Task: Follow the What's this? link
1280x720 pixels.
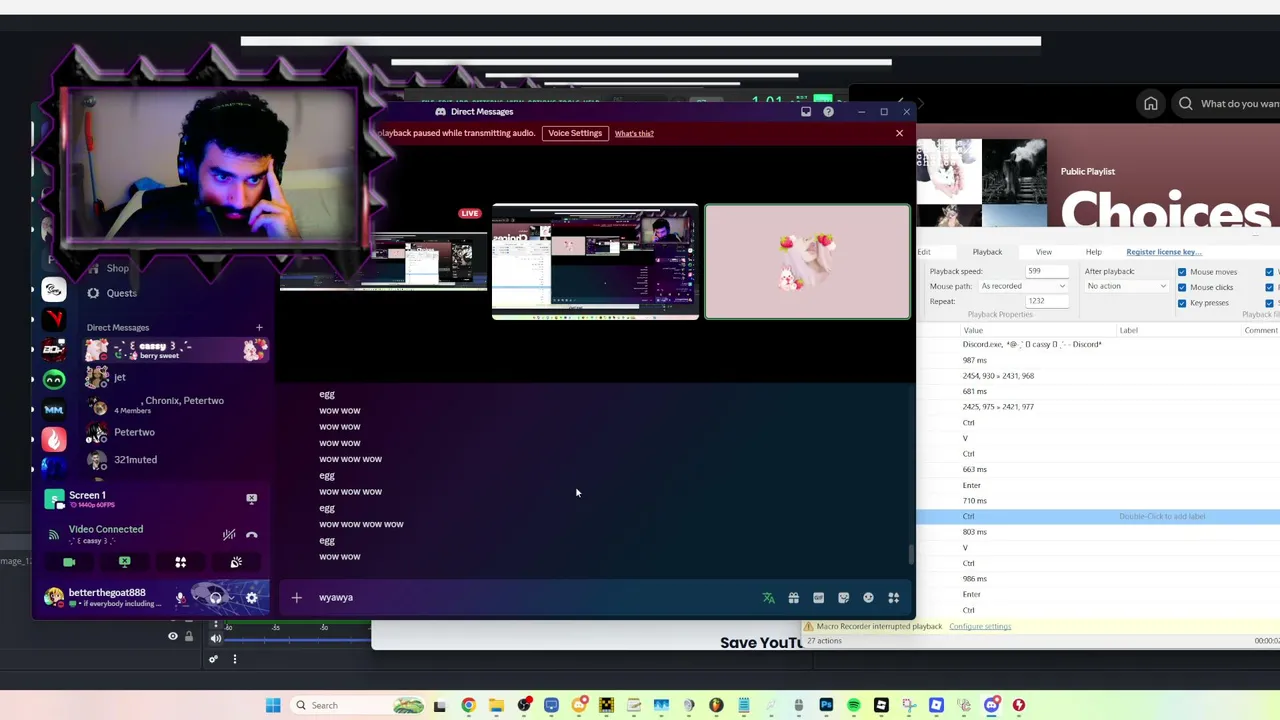Action: [634, 133]
